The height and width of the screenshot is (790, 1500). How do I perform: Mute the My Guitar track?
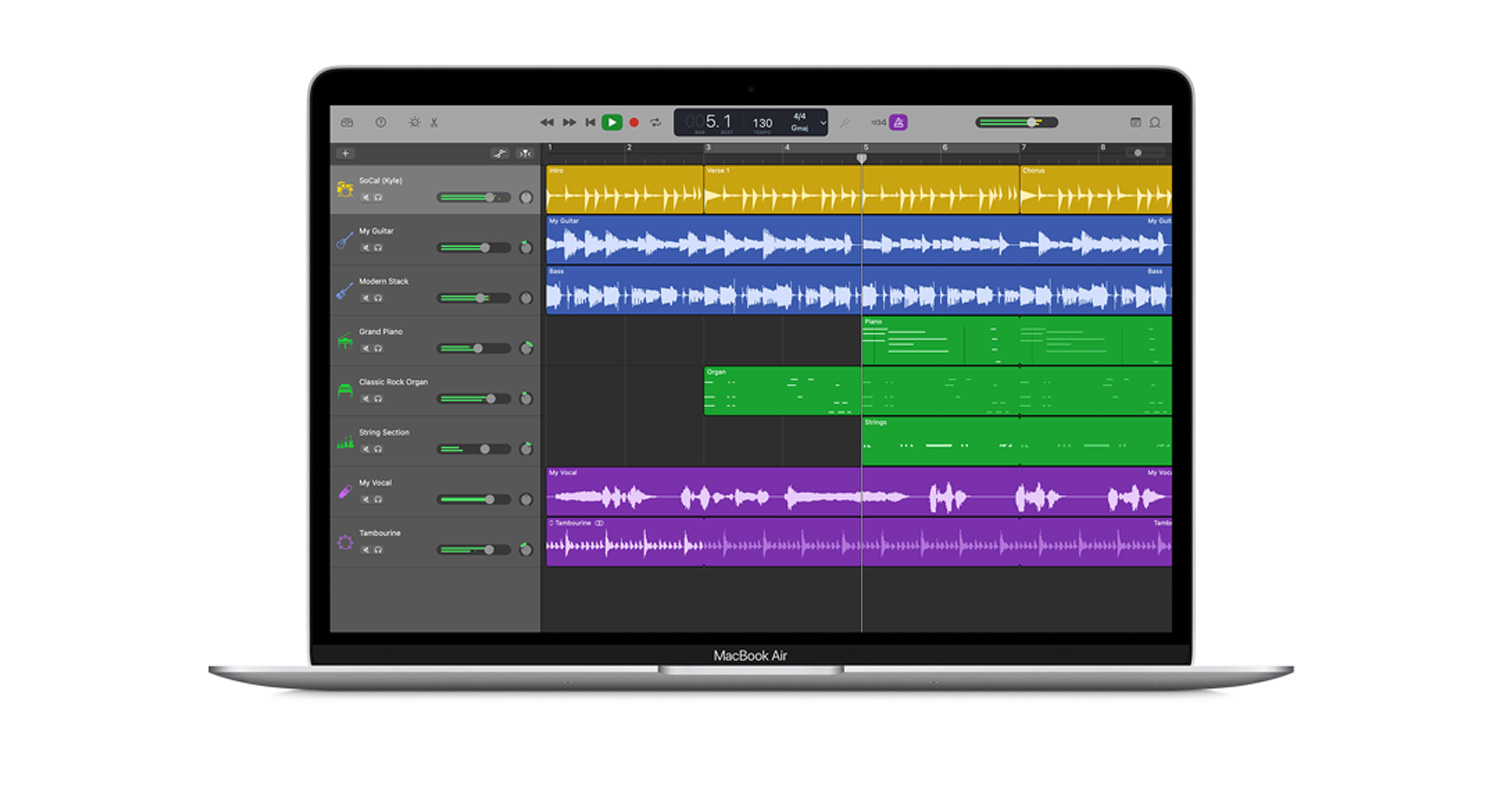[365, 247]
